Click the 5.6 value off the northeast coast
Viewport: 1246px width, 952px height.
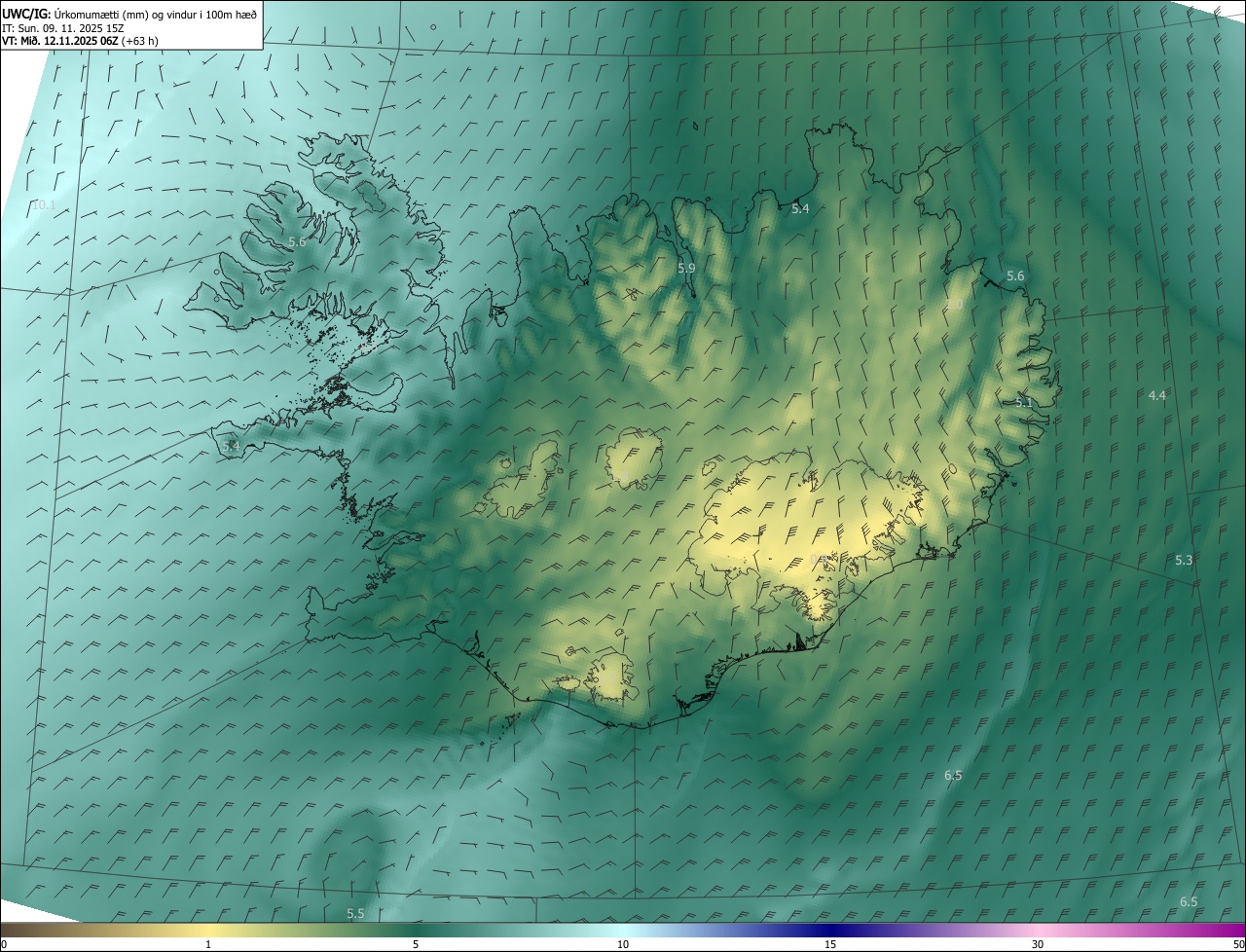coord(1015,276)
